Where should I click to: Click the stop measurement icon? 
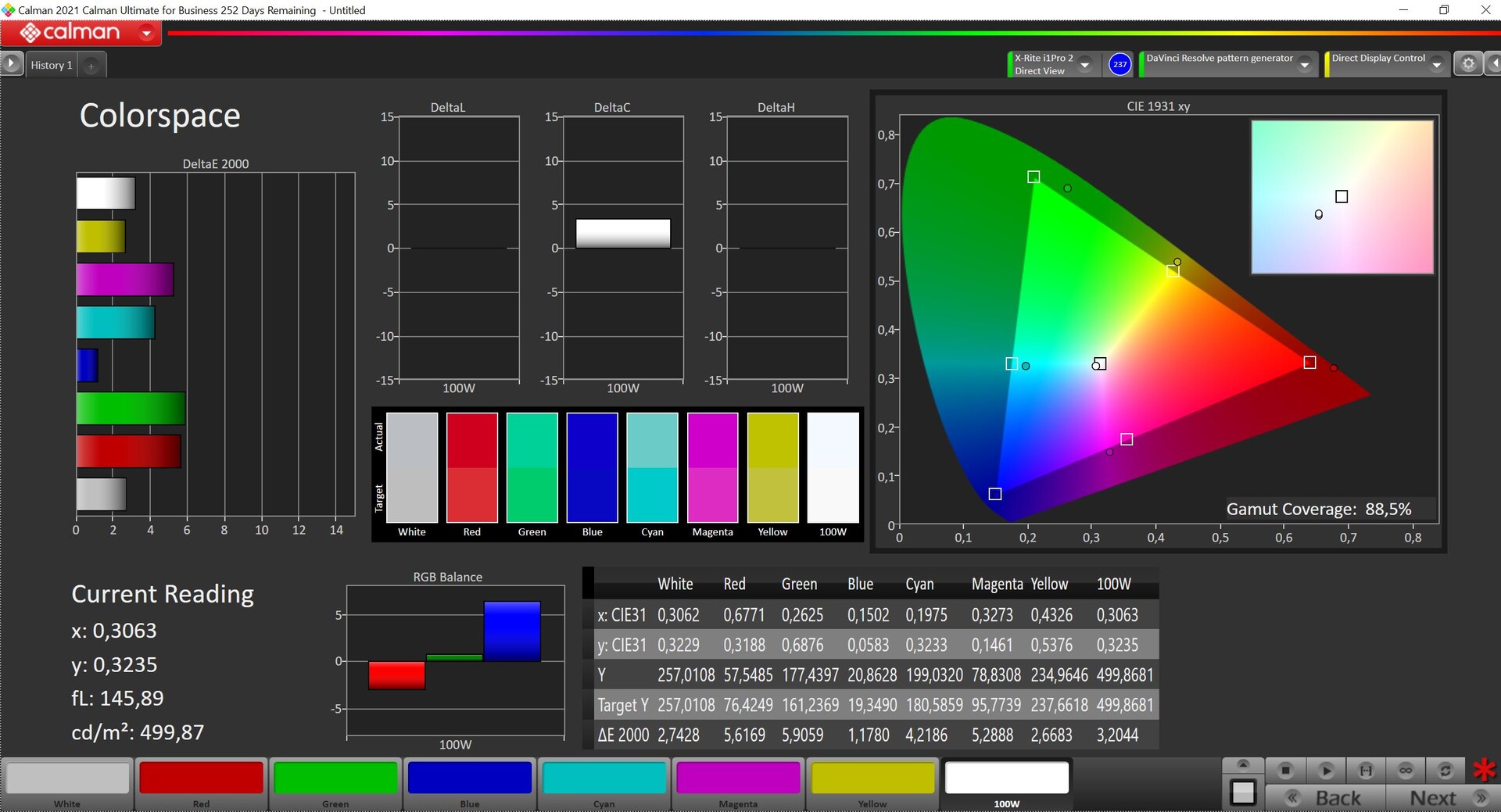[x=1285, y=771]
